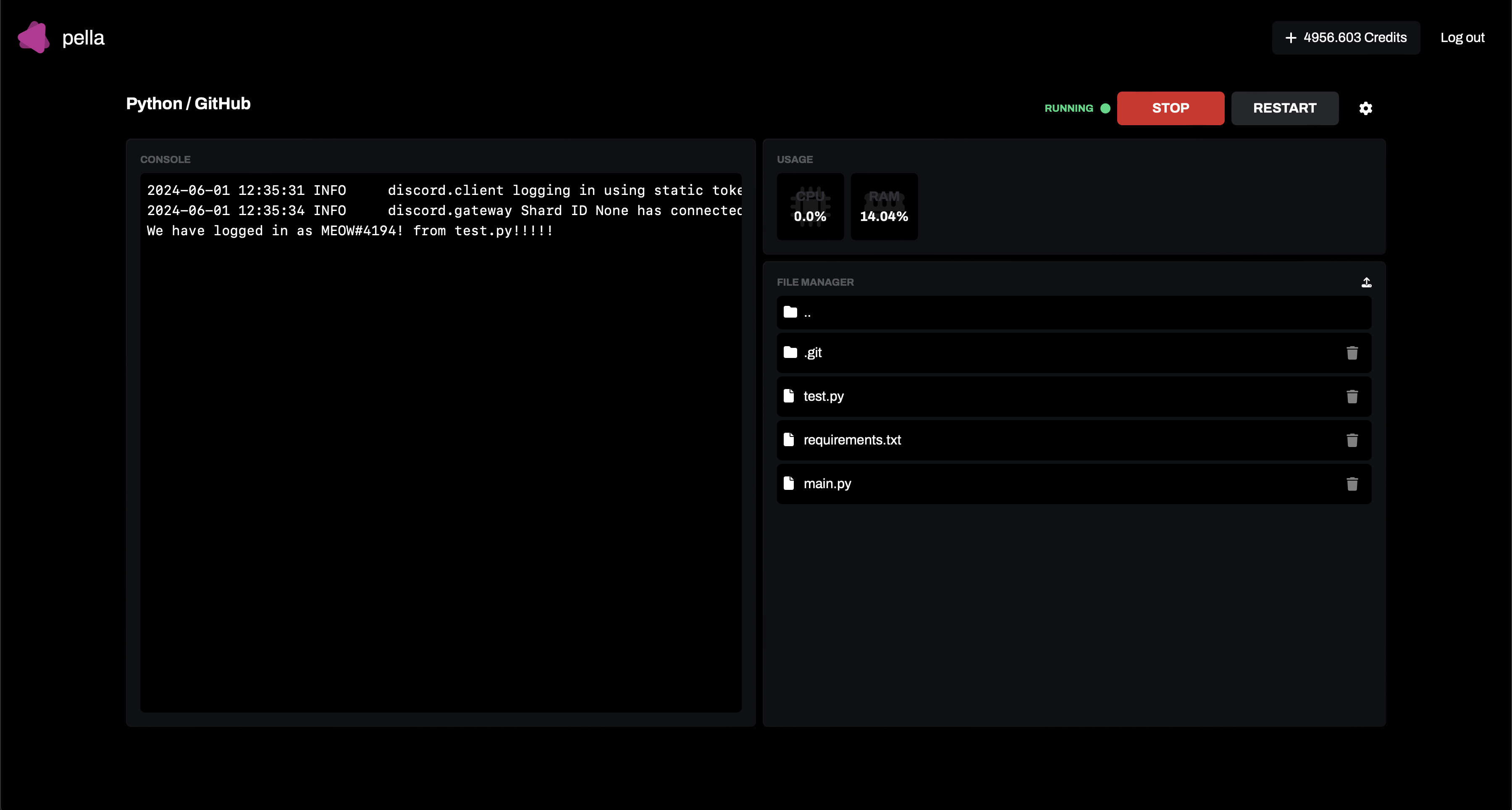Delete requirements.txt using its trash icon
The image size is (1512, 810).
(1352, 440)
